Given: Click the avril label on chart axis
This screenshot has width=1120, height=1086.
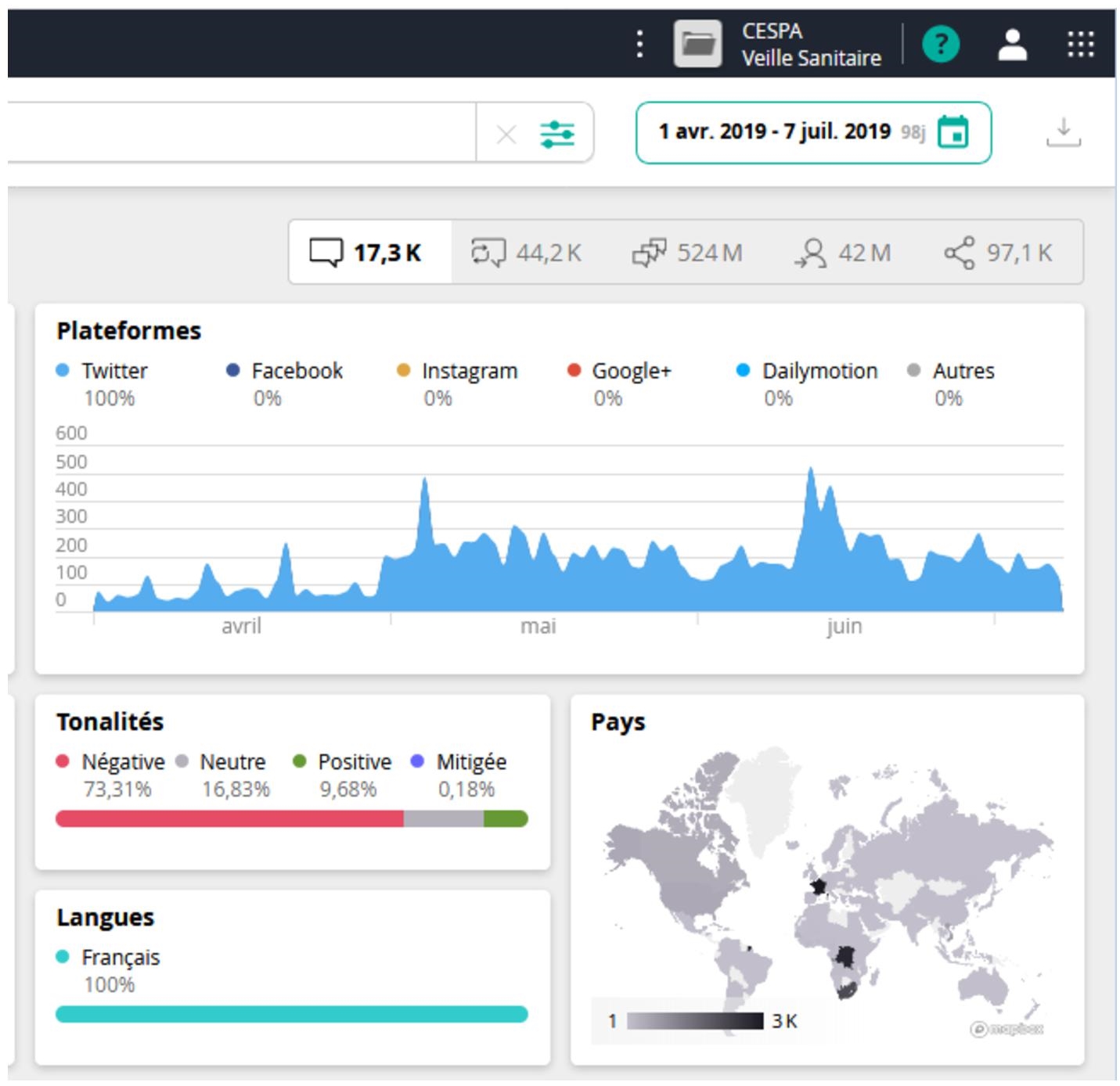Looking at the screenshot, I should [241, 626].
